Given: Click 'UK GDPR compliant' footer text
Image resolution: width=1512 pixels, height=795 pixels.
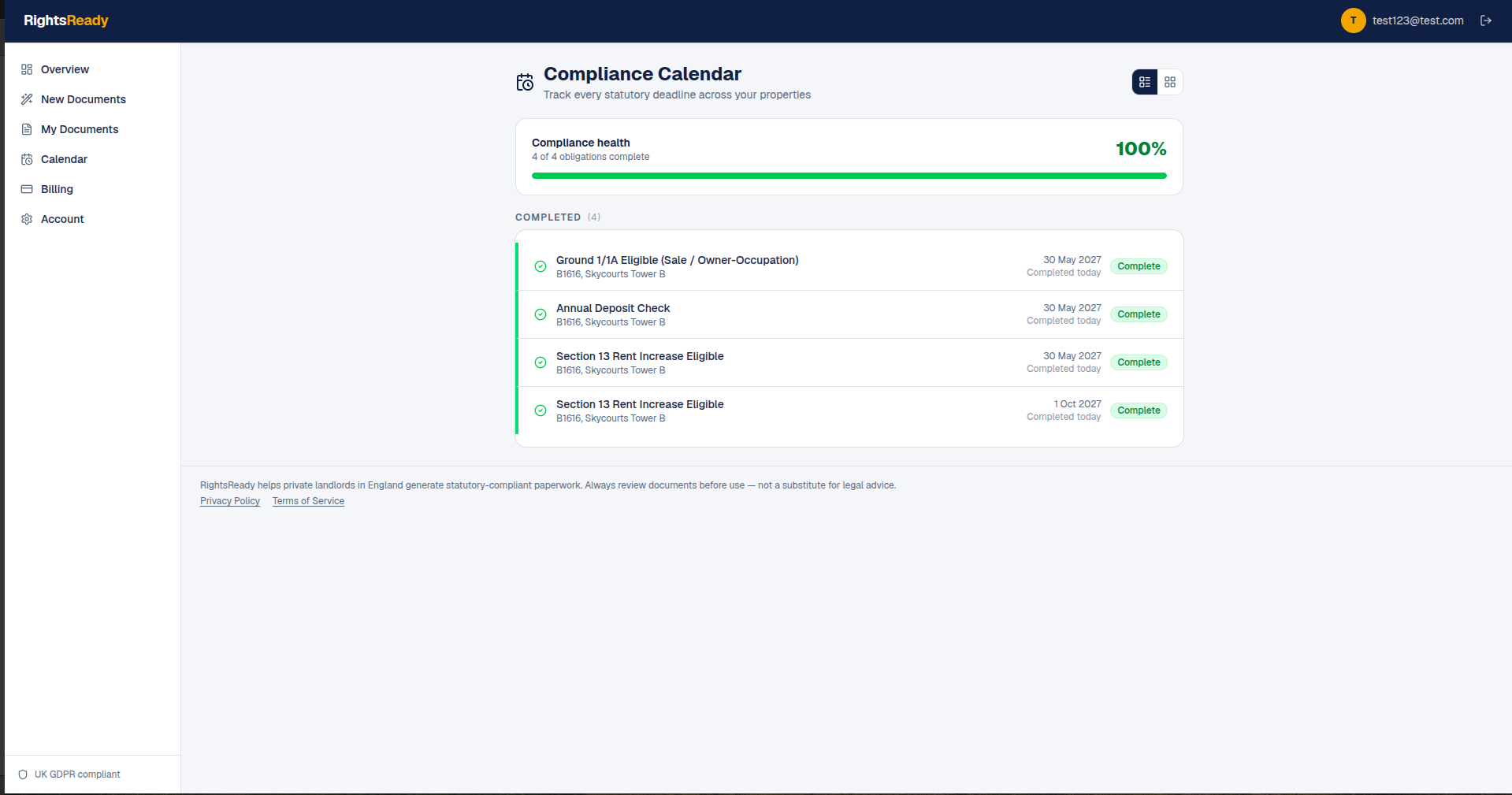Looking at the screenshot, I should (x=77, y=775).
